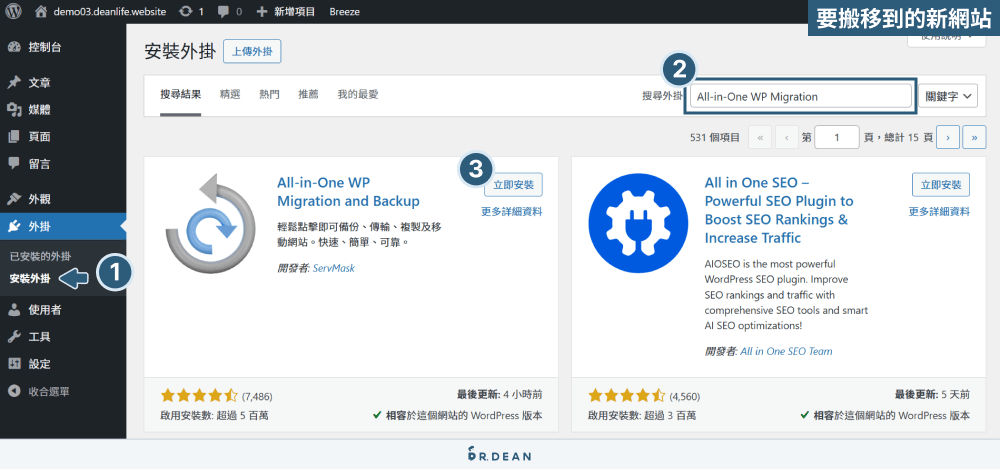Switch to the 精選 tab
The image size is (1000, 470).
pos(230,94)
